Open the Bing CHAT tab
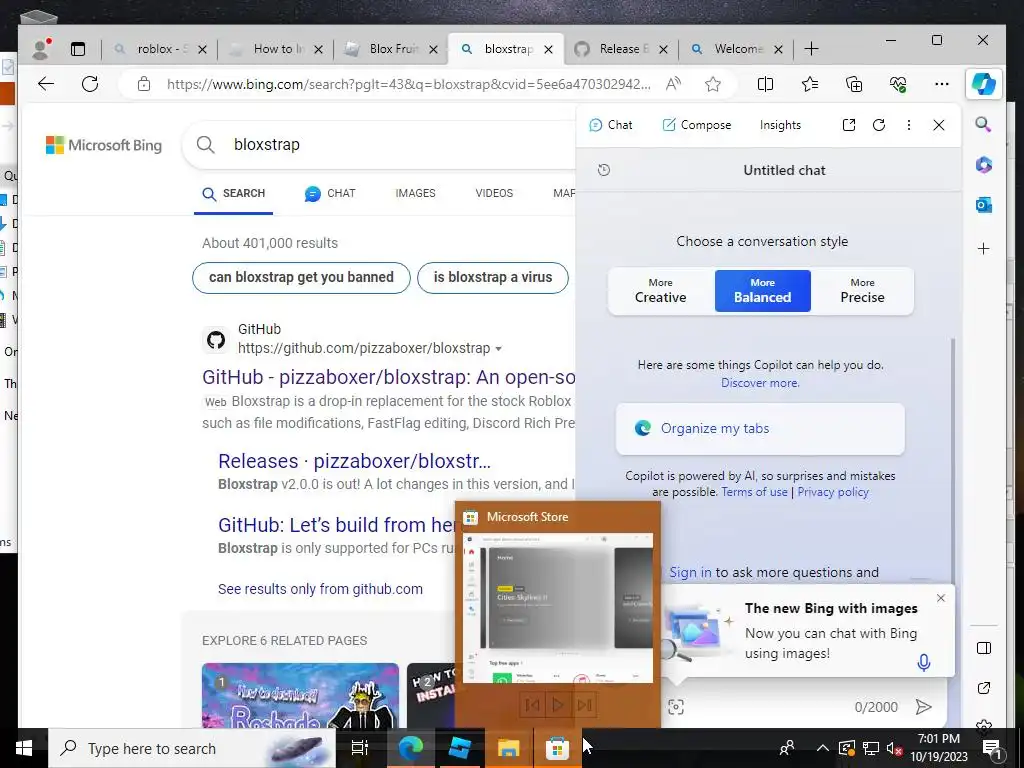Screen dimensions: 1024x768 (330, 193)
